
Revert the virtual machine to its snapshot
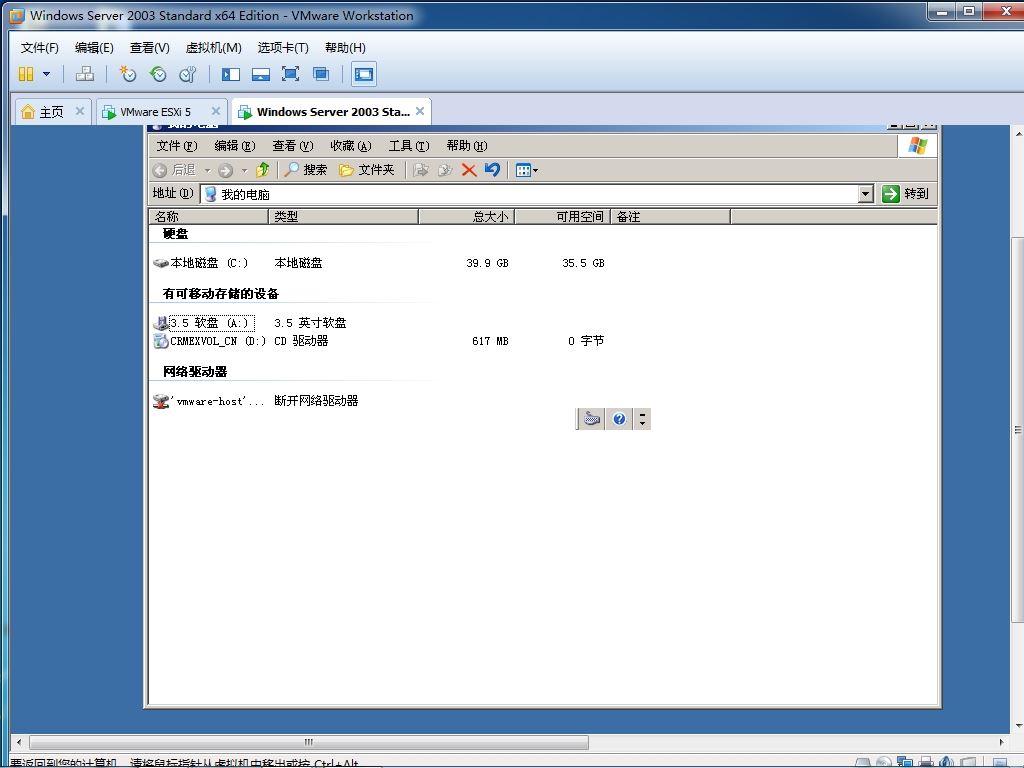158,74
